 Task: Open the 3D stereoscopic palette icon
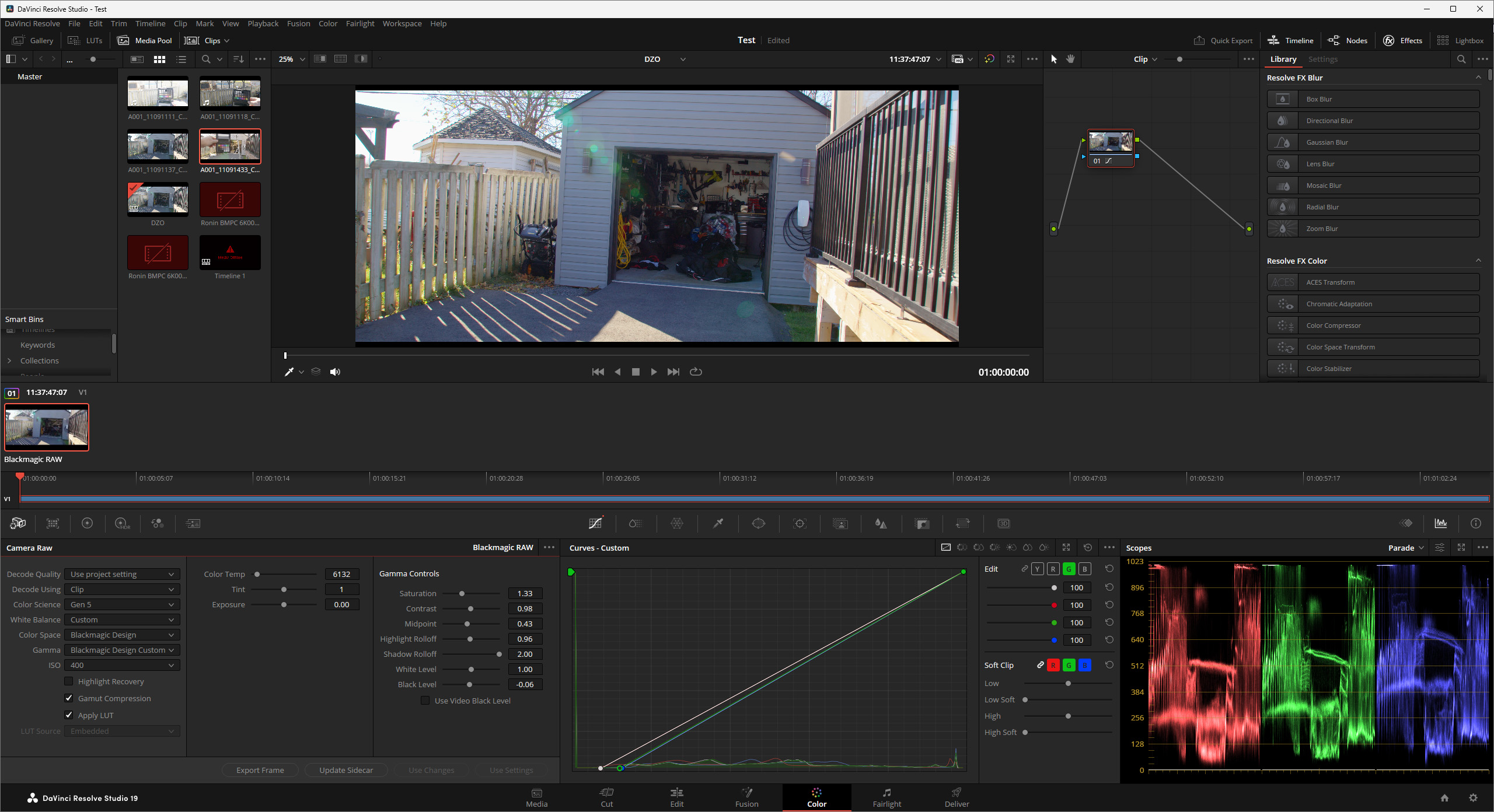[1004, 523]
